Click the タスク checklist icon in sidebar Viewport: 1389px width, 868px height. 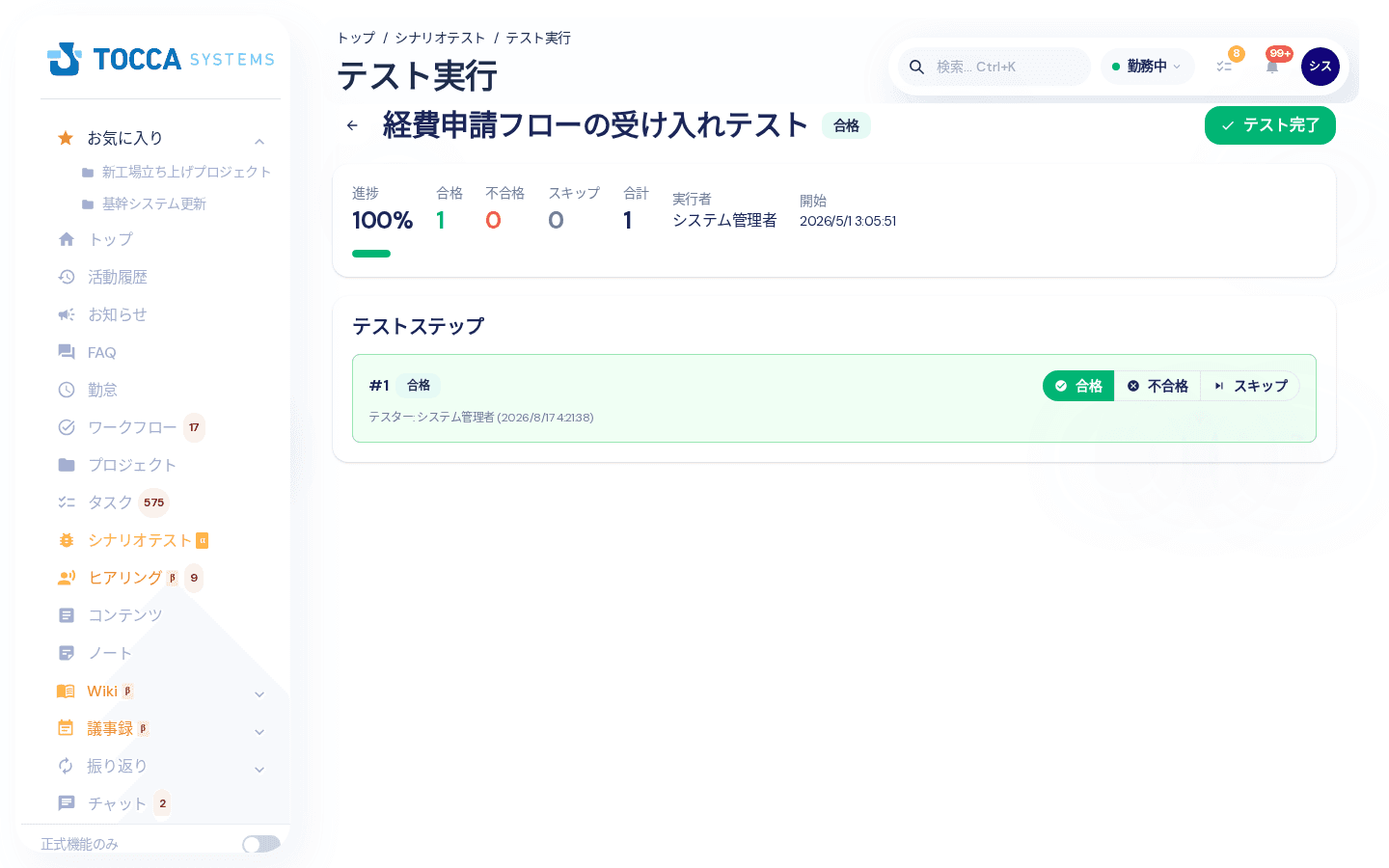click(x=67, y=502)
